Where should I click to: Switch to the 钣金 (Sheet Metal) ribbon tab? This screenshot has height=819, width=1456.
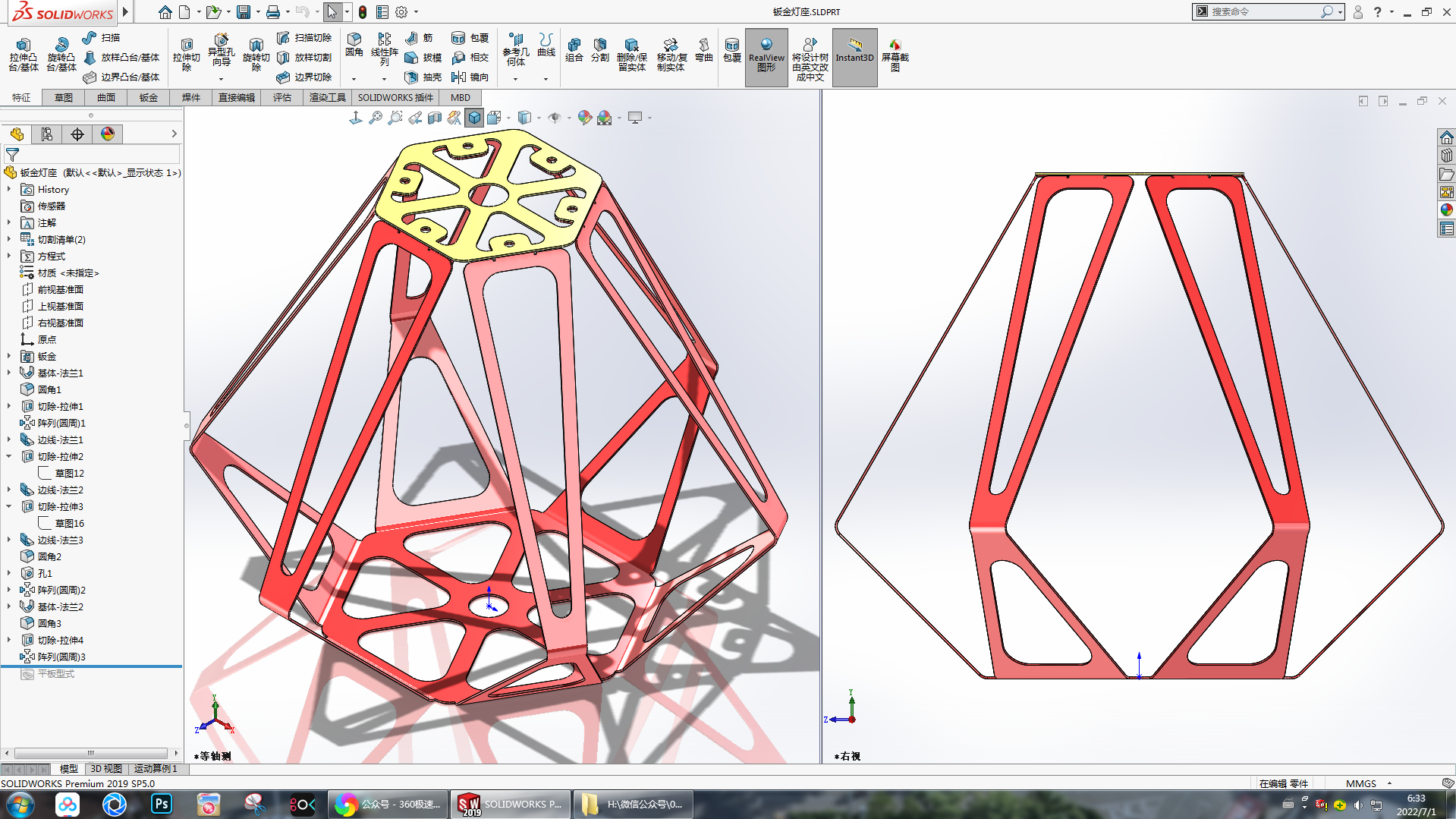149,98
